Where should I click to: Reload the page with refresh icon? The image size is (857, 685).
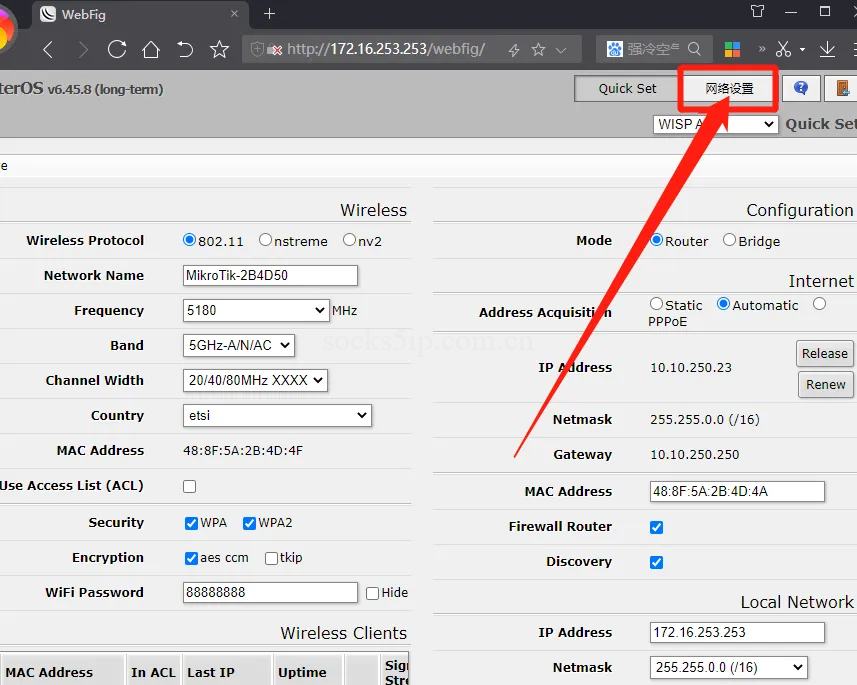tap(117, 50)
